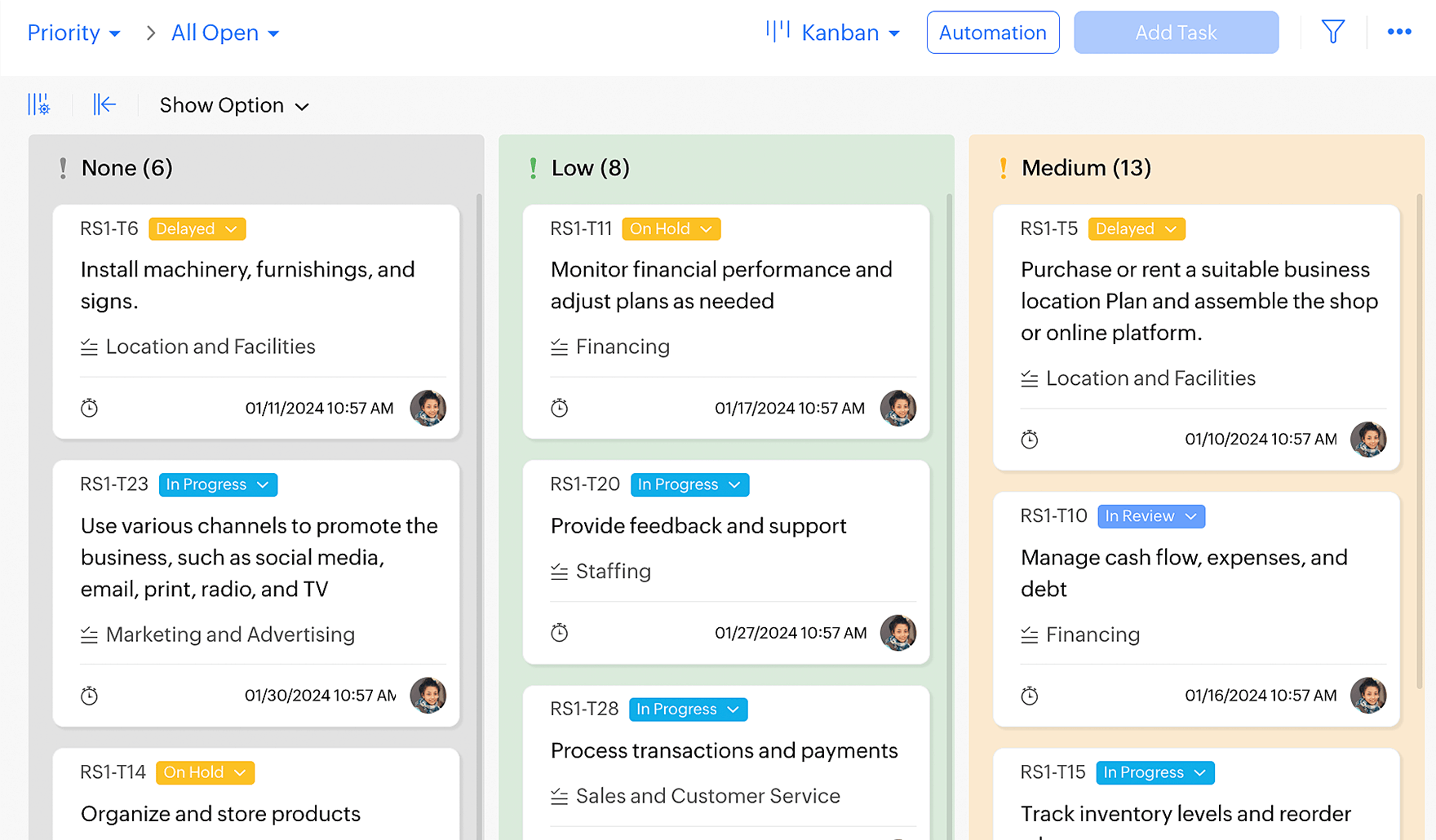
Task: Click the assignee avatar on task RS1-T11
Action: point(897,408)
